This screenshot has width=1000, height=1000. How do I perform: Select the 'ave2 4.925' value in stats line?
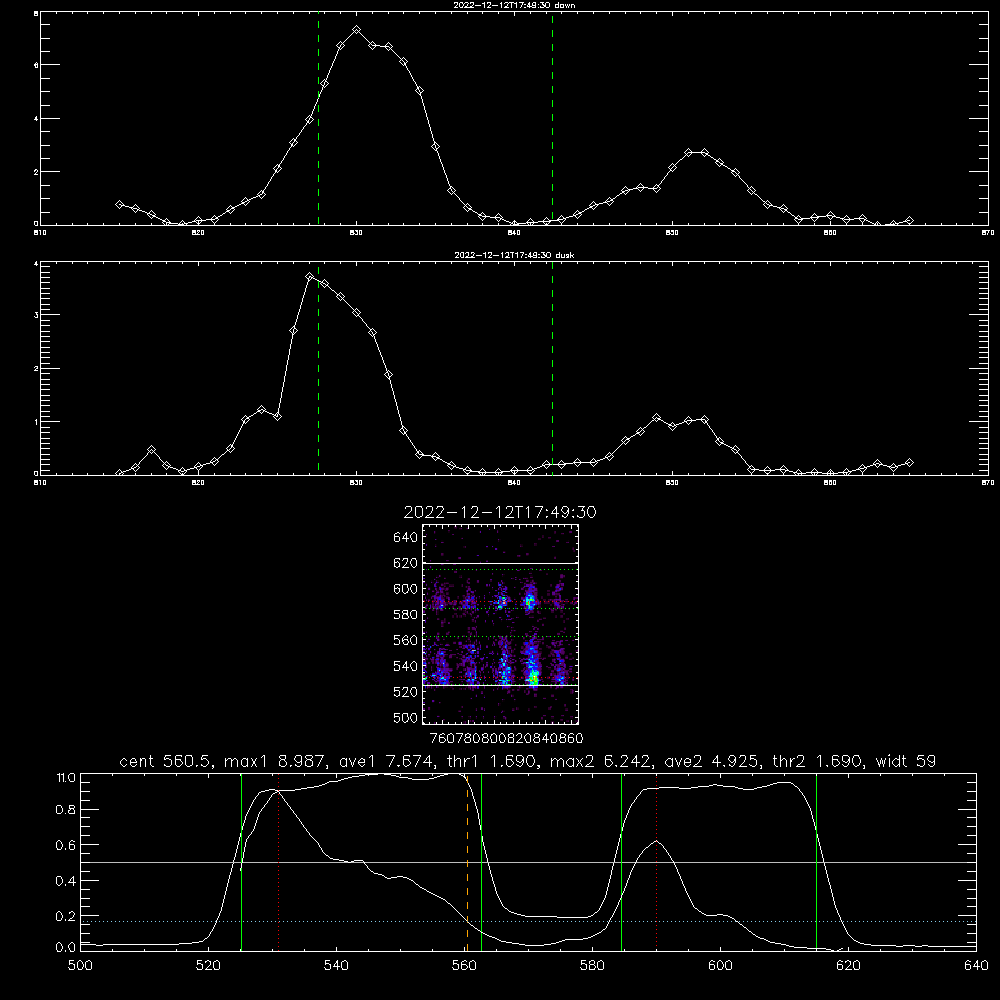pos(710,761)
